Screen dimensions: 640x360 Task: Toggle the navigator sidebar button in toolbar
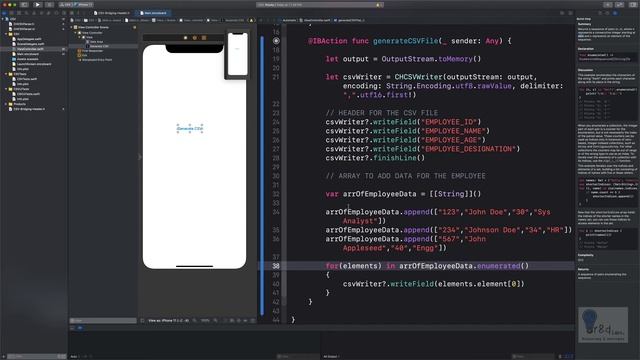24,4
